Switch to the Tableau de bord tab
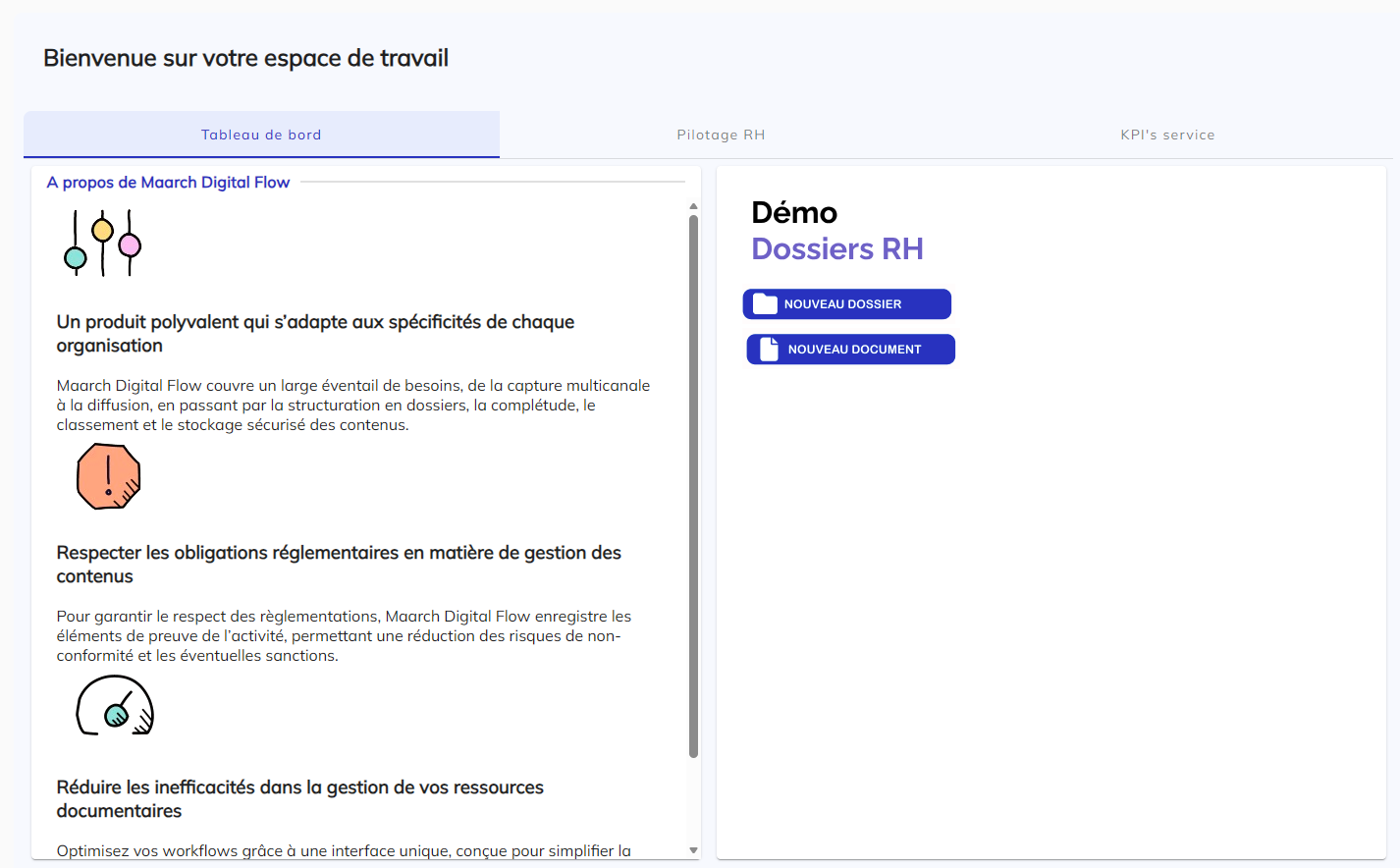The image size is (1400, 868). point(261,135)
